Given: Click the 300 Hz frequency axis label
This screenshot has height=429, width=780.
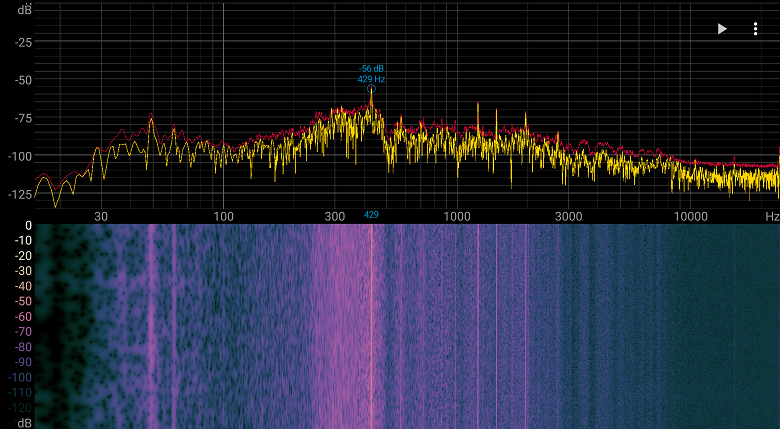Looking at the screenshot, I should 335,216.
